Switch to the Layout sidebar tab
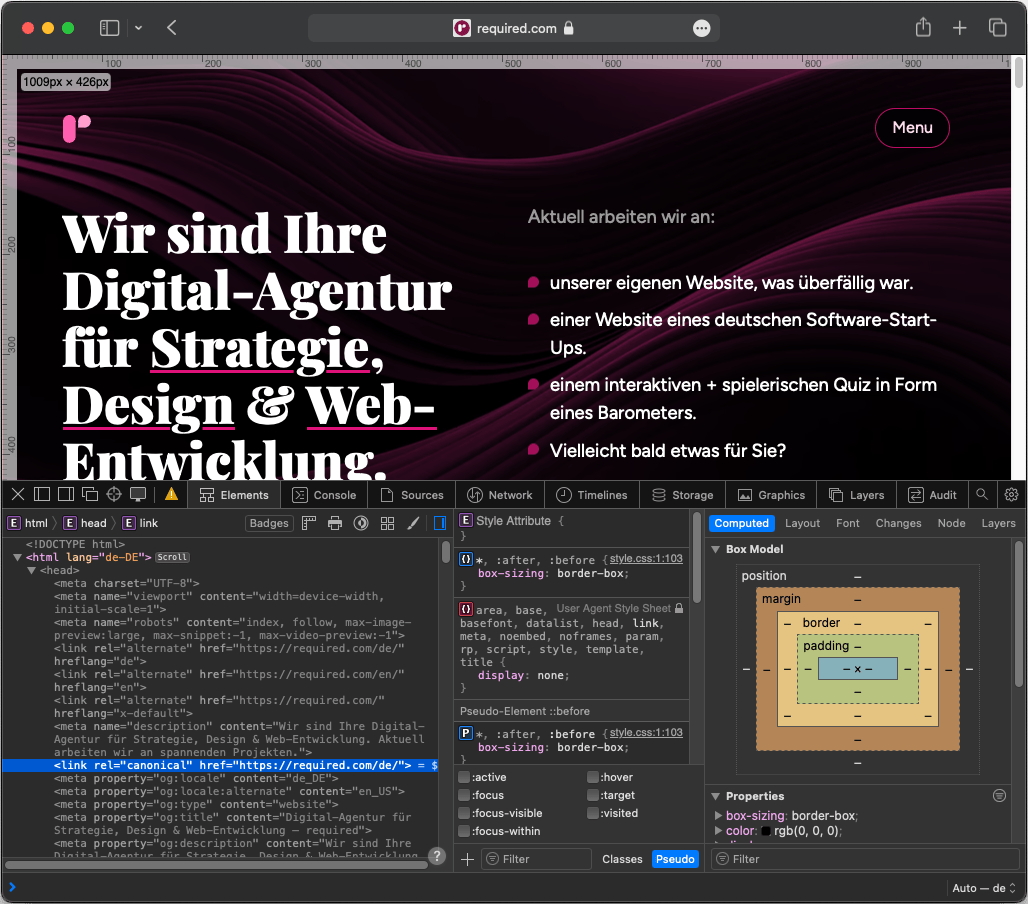The width and height of the screenshot is (1028, 904). 802,522
